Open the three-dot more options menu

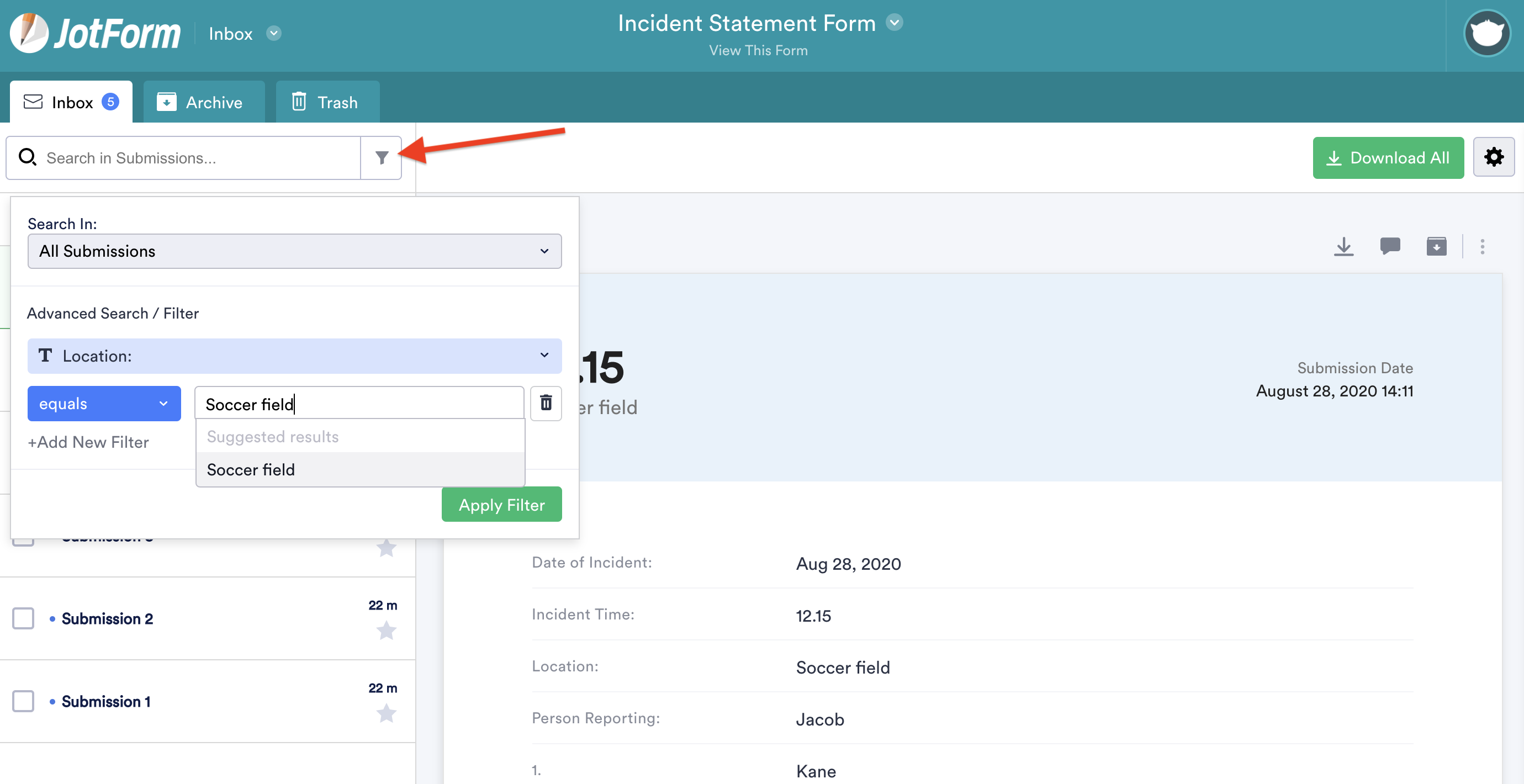(x=1482, y=246)
